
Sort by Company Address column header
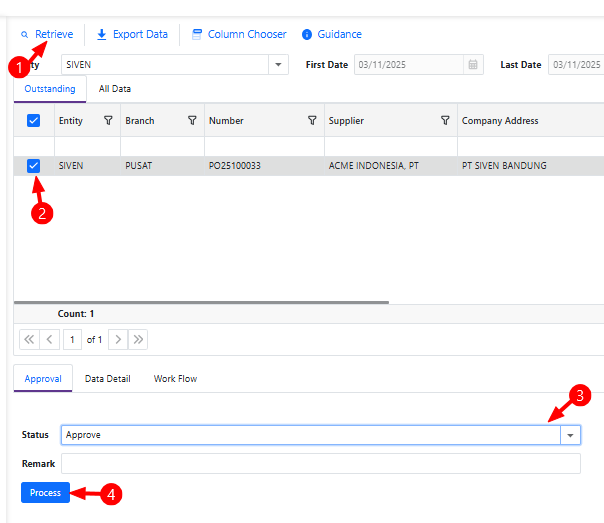(x=500, y=121)
